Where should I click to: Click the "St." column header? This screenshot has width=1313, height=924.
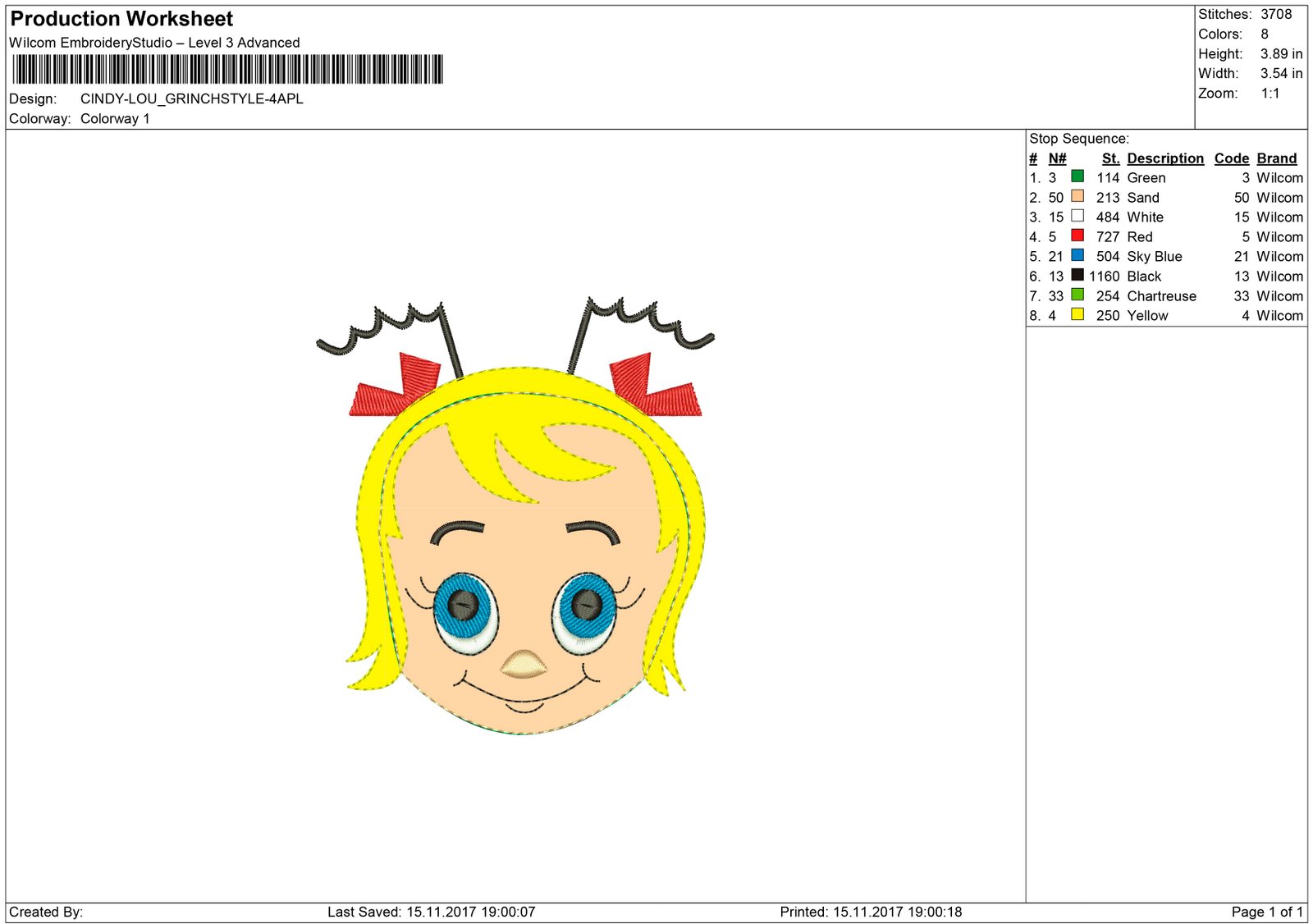pos(1111,158)
